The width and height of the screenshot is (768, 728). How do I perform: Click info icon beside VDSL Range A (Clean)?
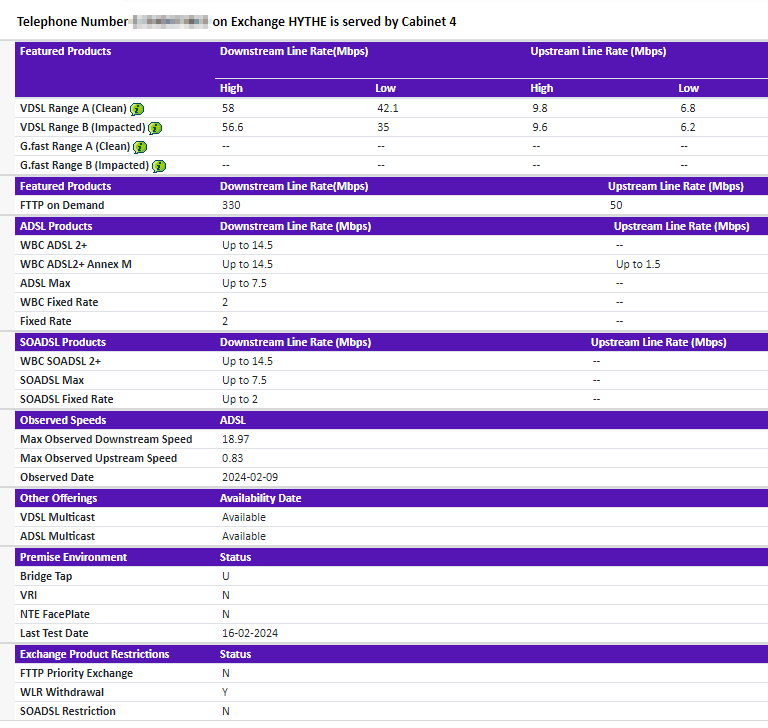coord(137,108)
